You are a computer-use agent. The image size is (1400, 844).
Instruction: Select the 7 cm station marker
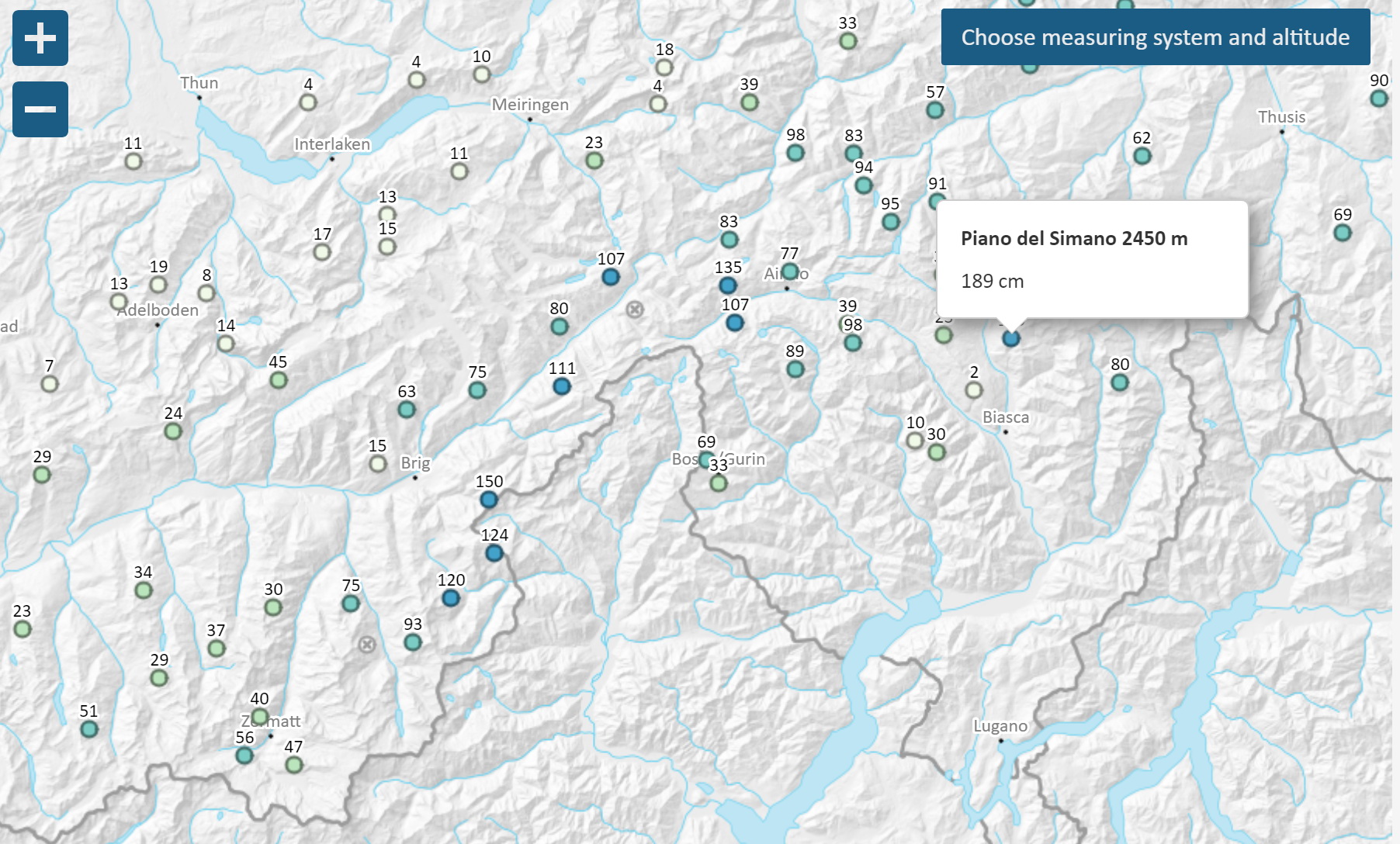coord(50,384)
